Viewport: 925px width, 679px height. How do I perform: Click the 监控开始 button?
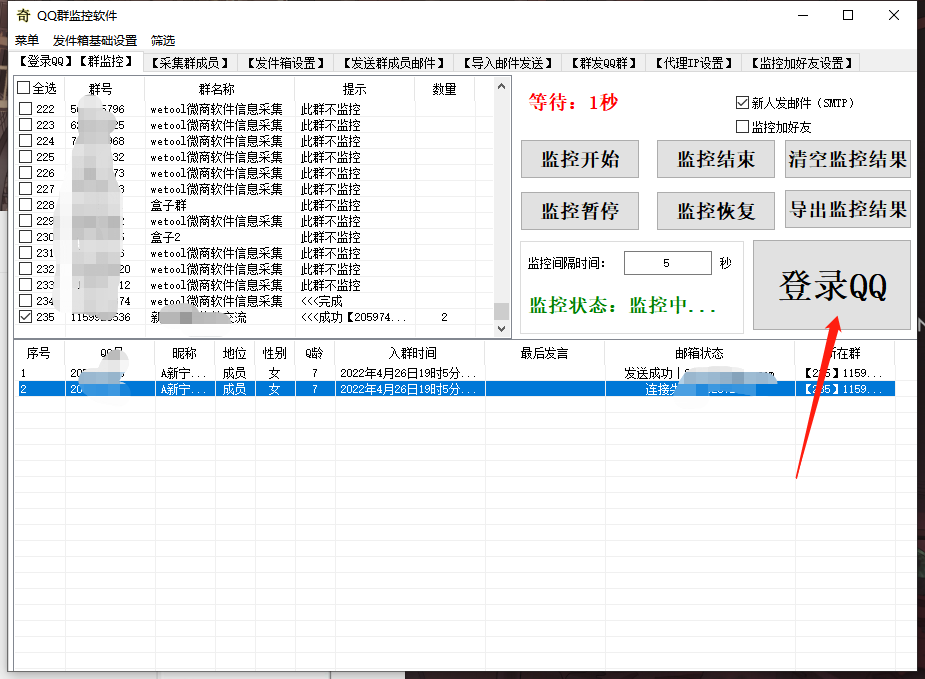point(580,159)
